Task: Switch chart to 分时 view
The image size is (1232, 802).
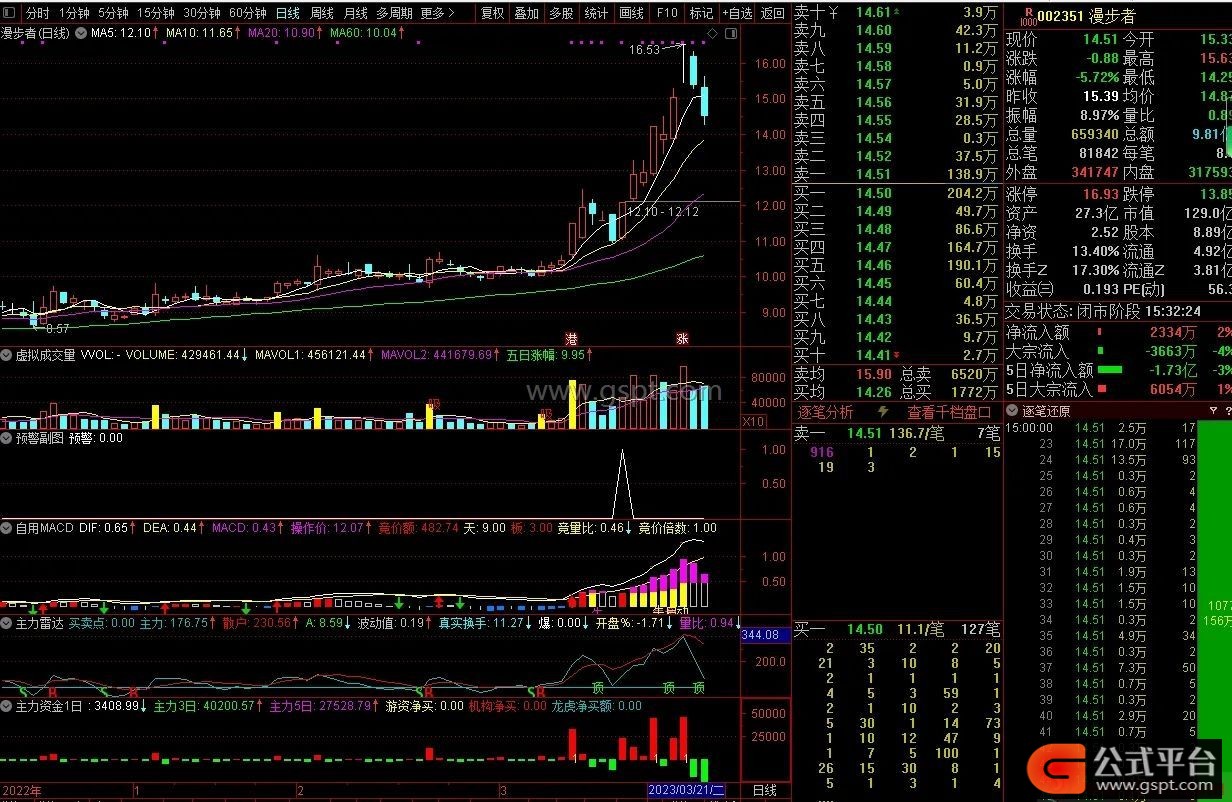Action: [37, 13]
